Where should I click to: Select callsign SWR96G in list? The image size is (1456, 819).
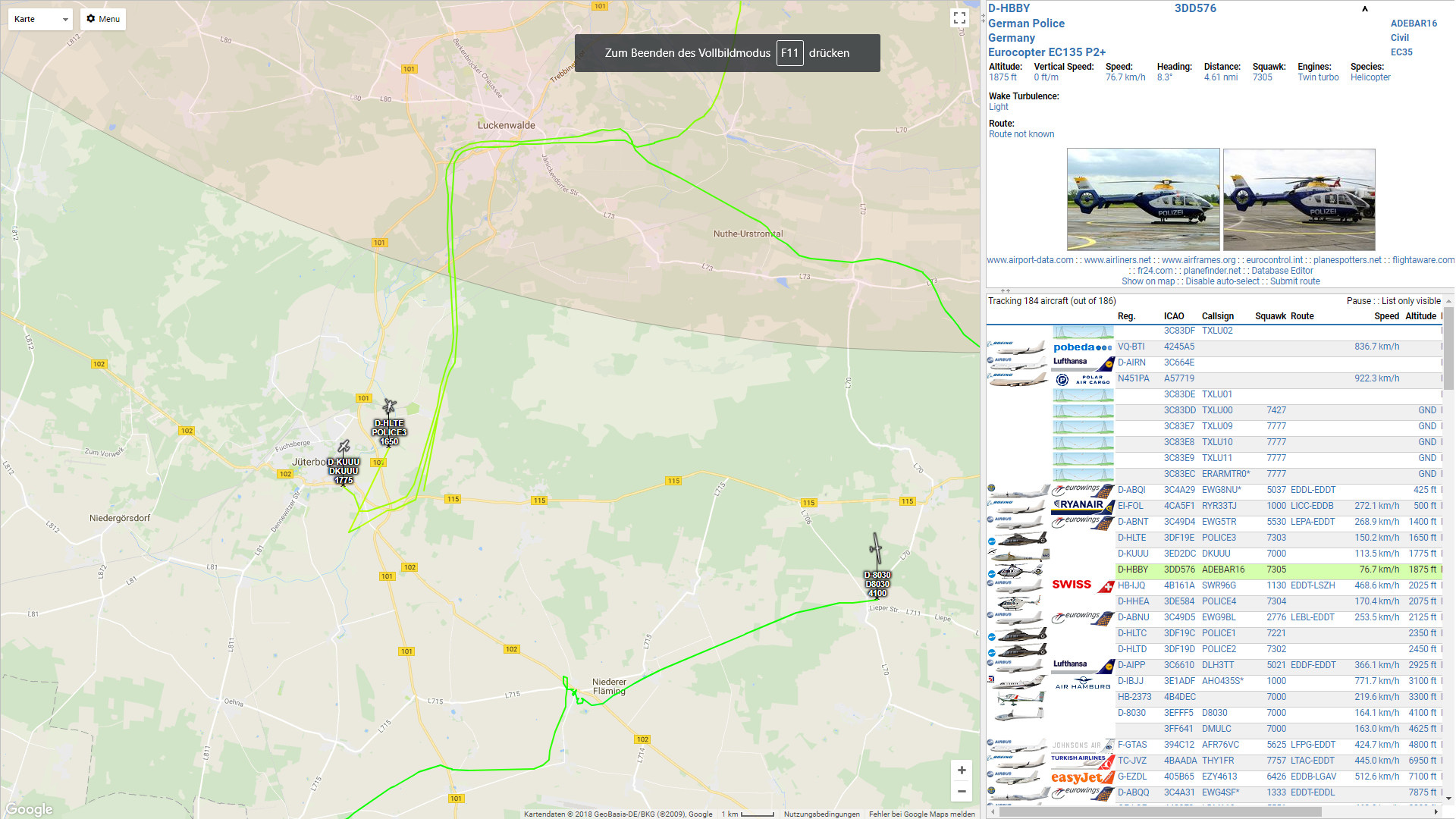[1219, 585]
